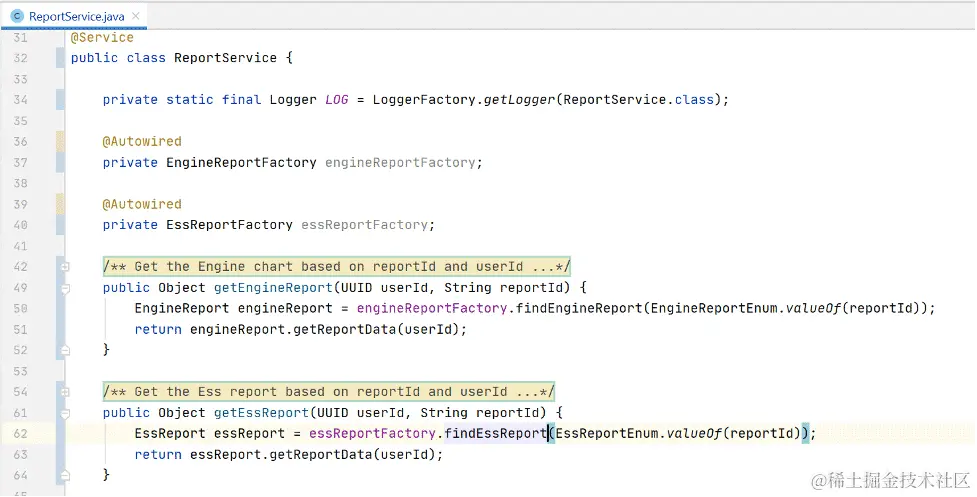Click the Java class icon on the ReportService.java tab
This screenshot has height=497, width=977.
pyautogui.click(x=17, y=16)
